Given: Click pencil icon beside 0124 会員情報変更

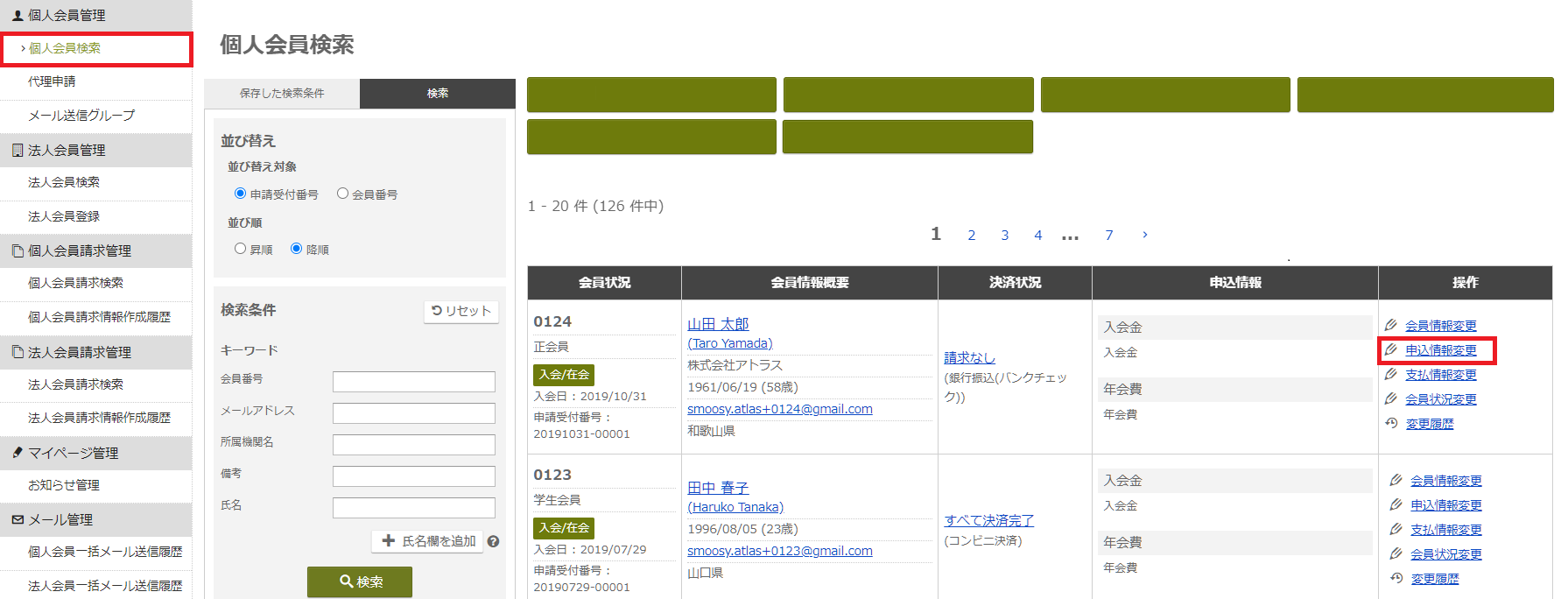Looking at the screenshot, I should (x=1391, y=325).
